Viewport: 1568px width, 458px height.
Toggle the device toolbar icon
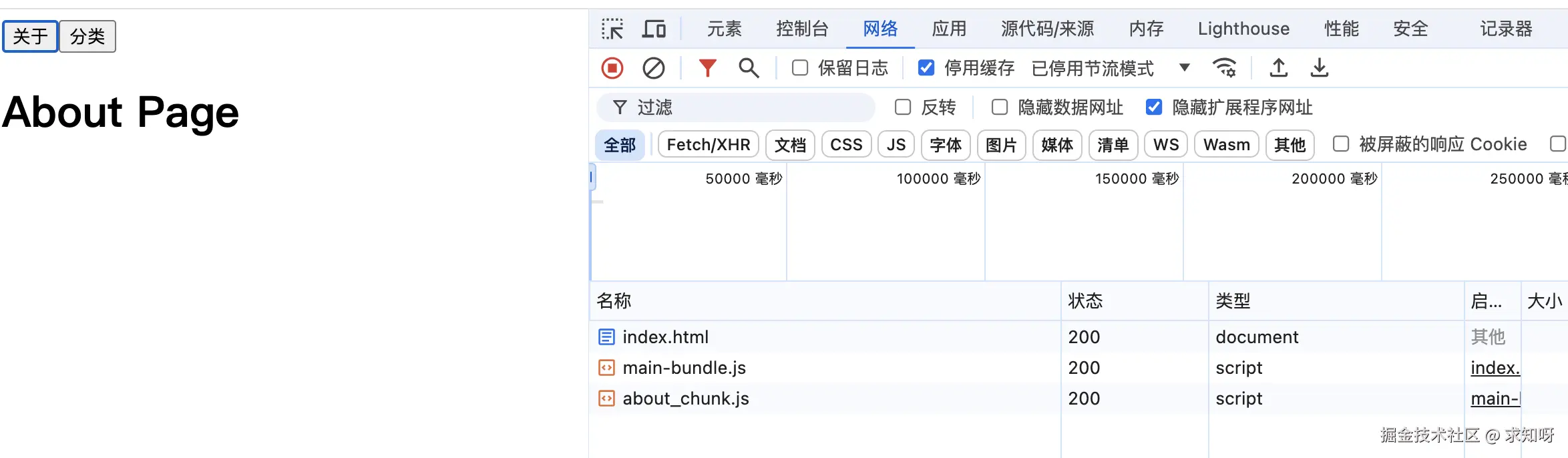[x=654, y=29]
